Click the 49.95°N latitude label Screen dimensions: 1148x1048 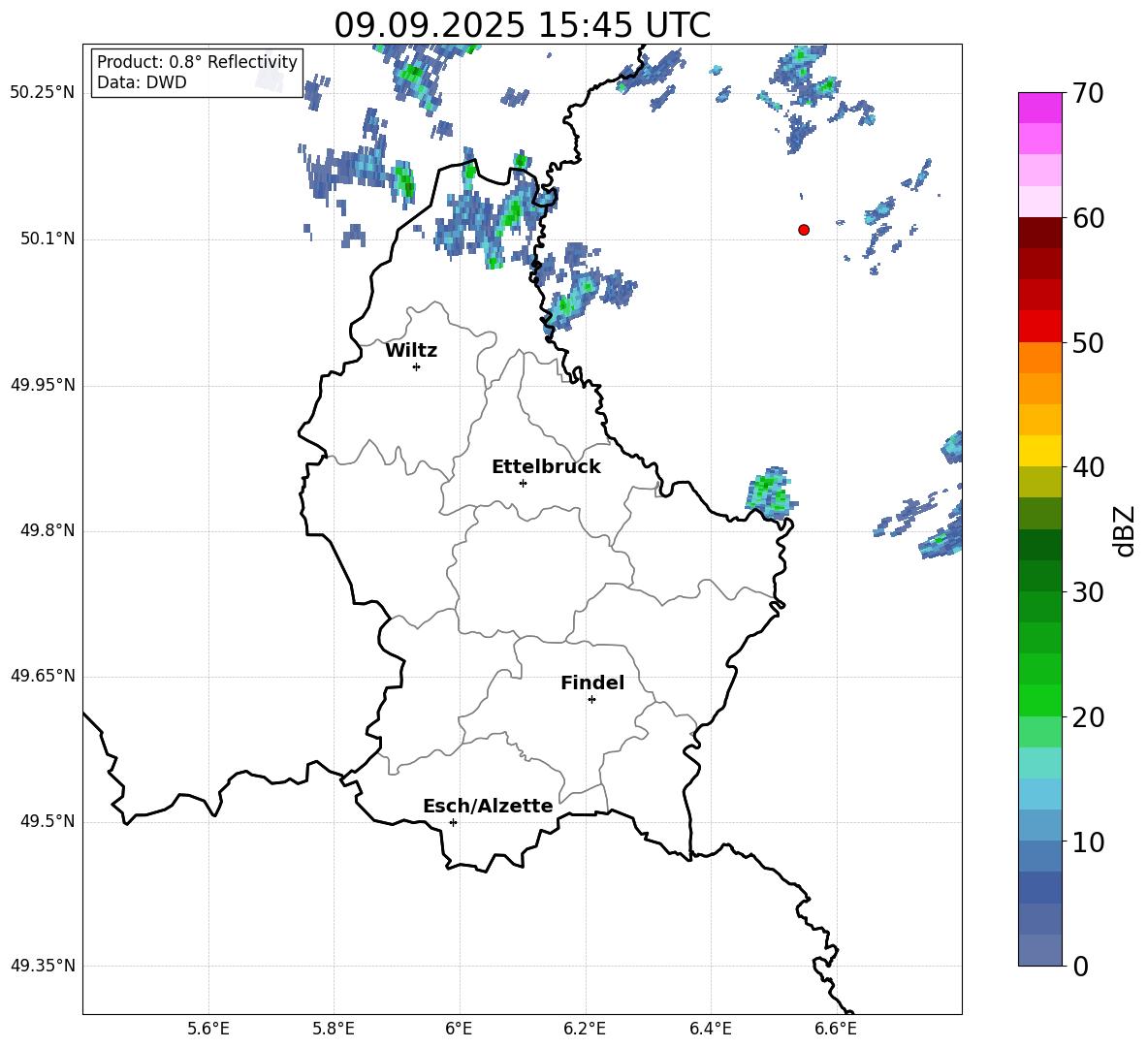click(43, 386)
